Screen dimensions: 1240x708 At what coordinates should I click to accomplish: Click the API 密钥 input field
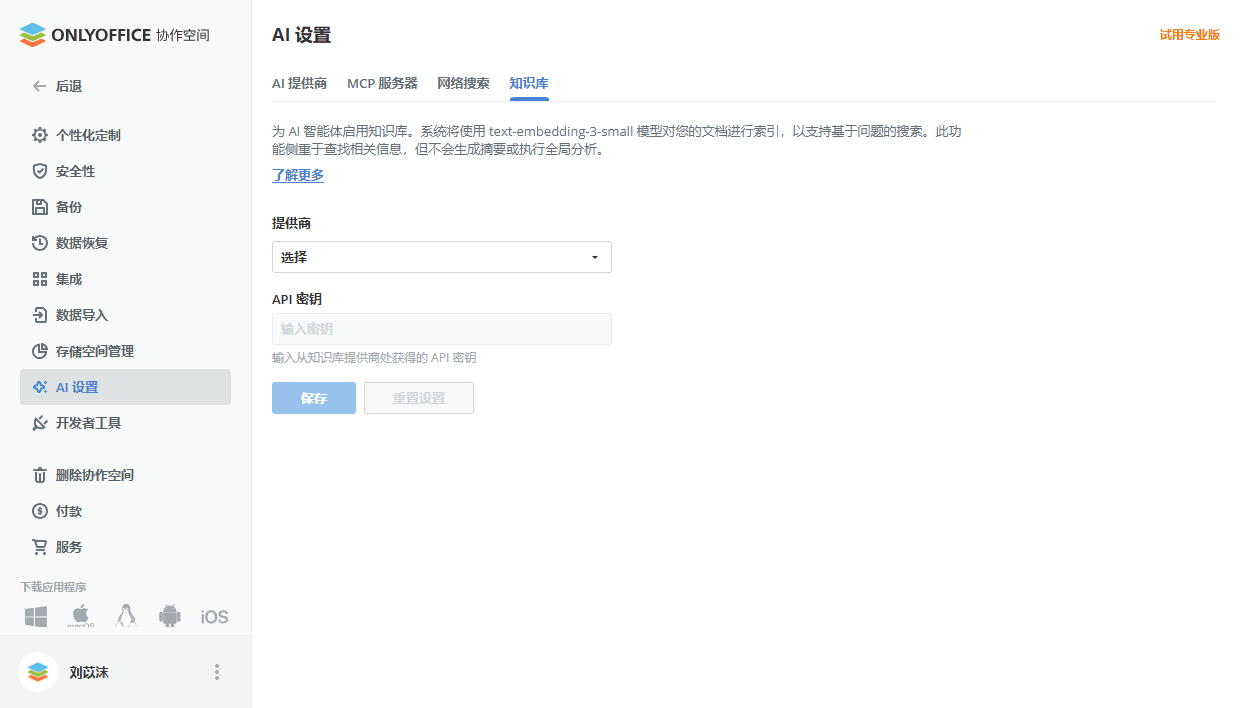[x=441, y=329]
